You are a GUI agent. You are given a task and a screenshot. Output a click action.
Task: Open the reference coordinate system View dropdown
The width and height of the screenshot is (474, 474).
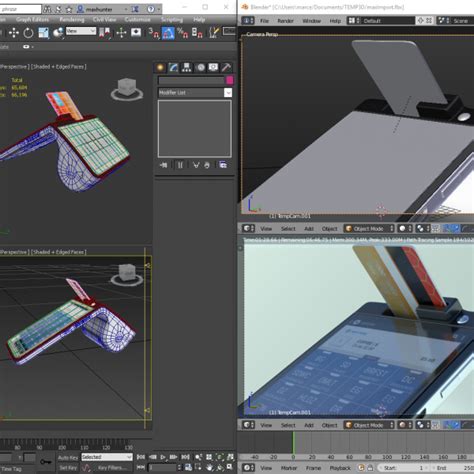81,31
